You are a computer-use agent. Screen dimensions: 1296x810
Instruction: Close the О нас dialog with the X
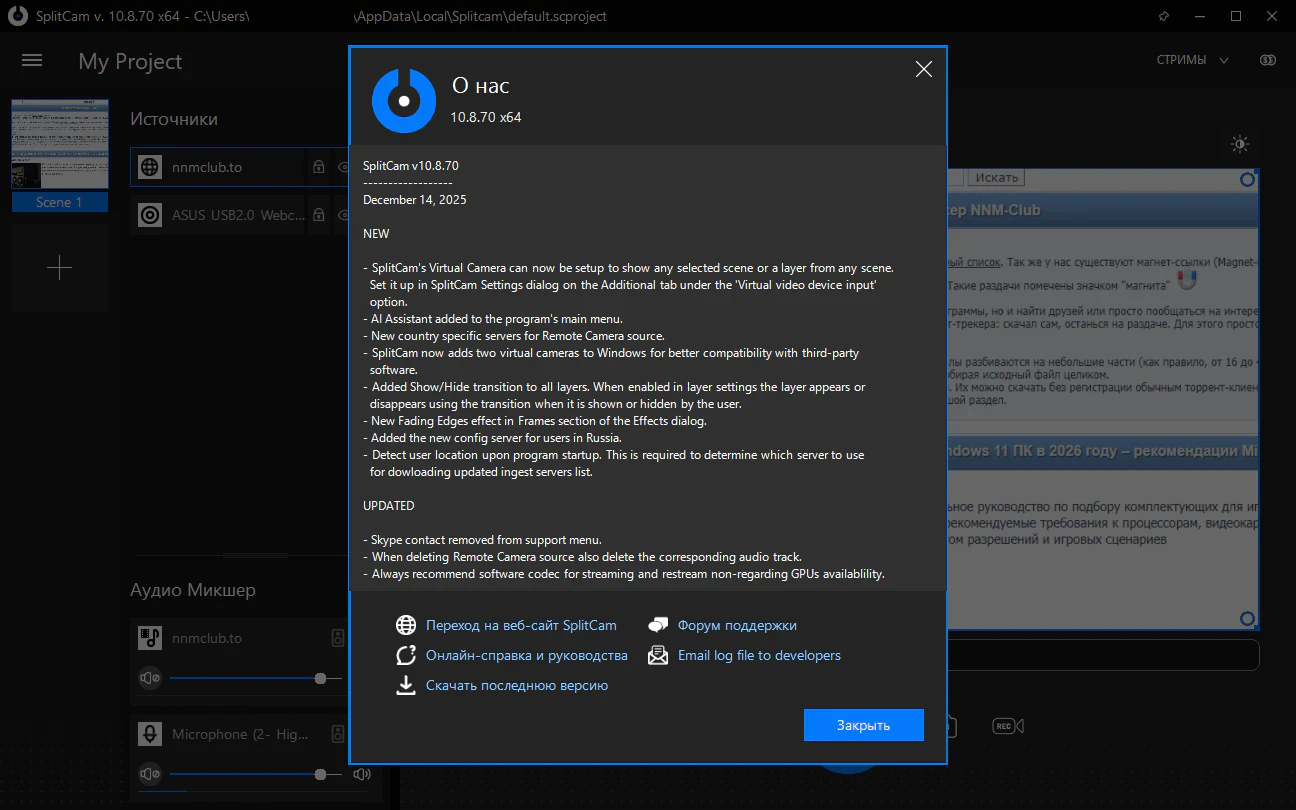924,69
